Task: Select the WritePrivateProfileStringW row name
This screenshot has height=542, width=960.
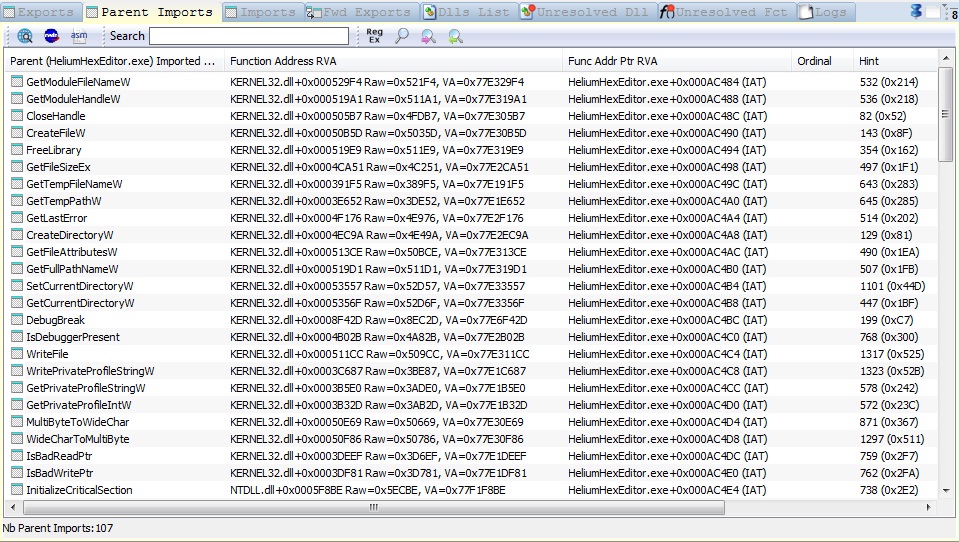Action: 90,371
